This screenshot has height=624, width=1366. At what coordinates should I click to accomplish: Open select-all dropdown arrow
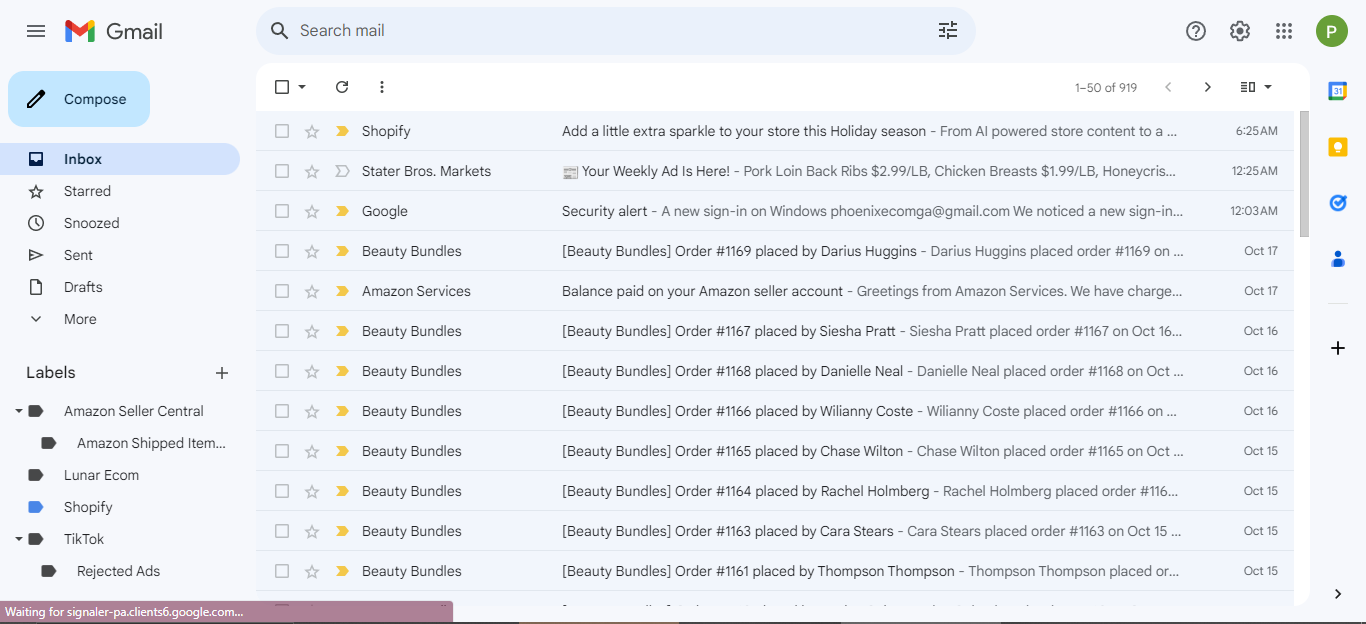pyautogui.click(x=302, y=87)
